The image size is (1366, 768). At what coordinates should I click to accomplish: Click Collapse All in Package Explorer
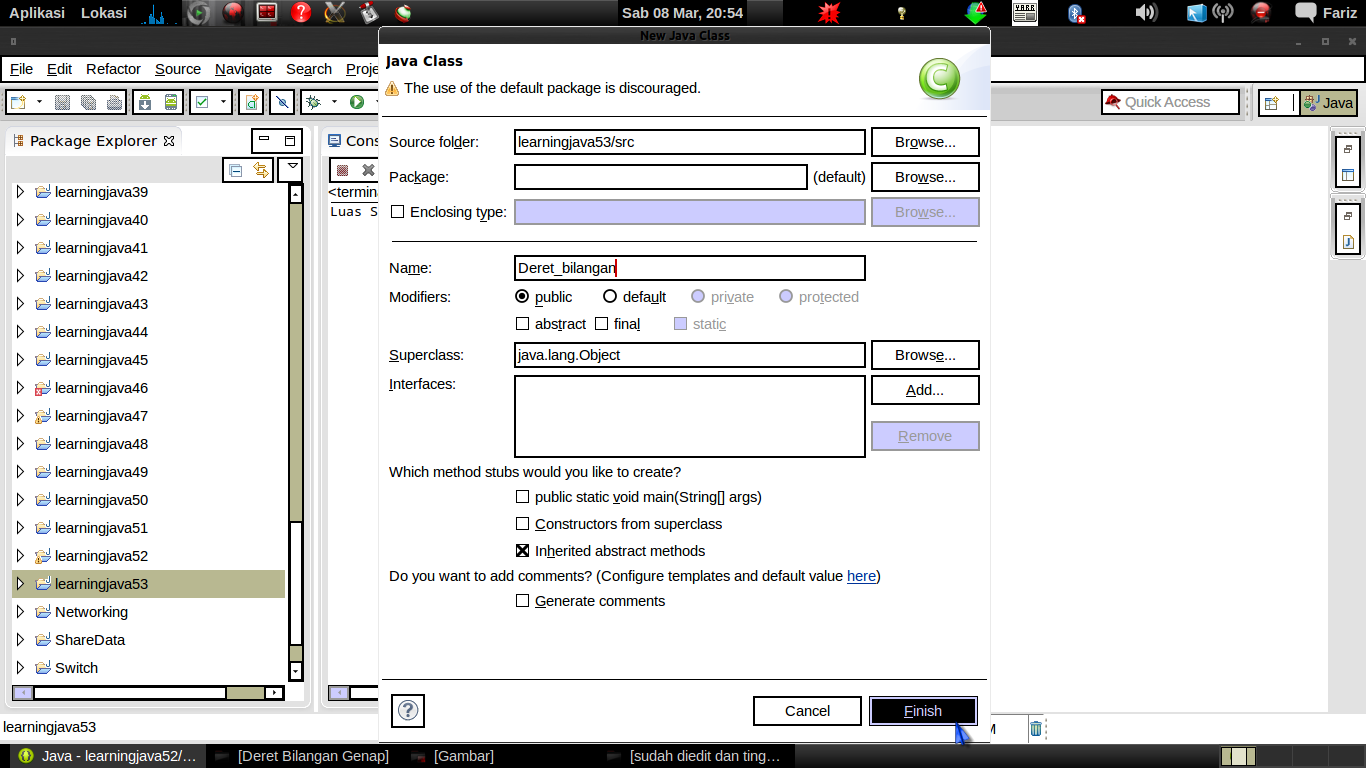[236, 170]
